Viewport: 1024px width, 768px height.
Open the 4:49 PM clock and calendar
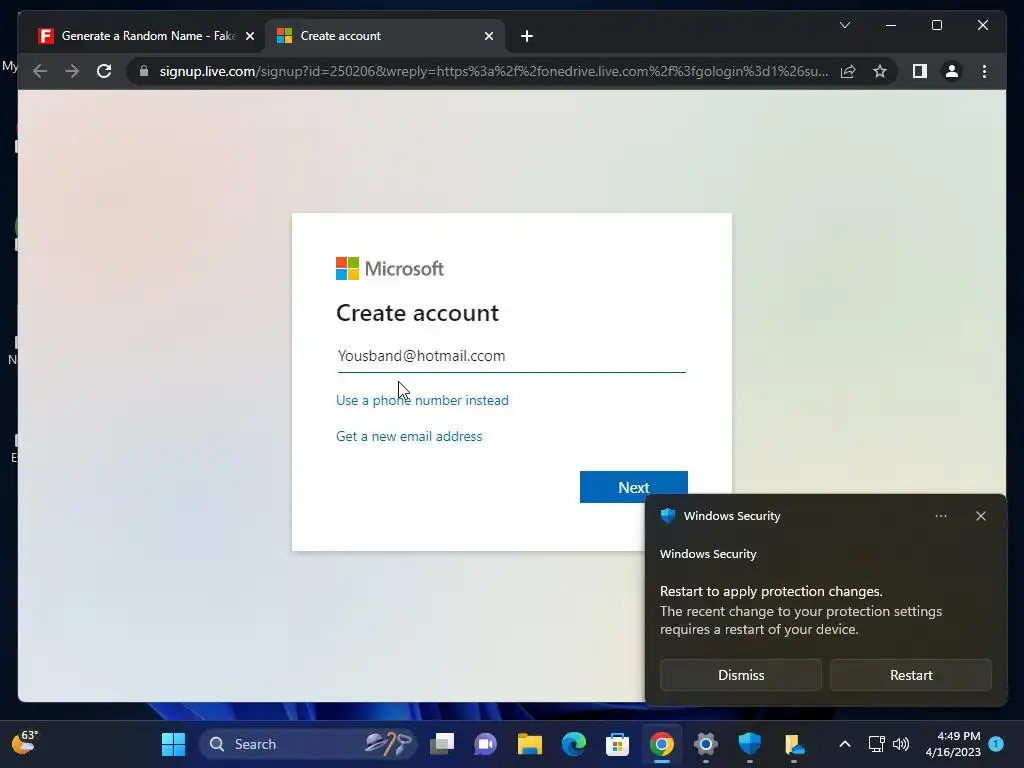point(953,744)
